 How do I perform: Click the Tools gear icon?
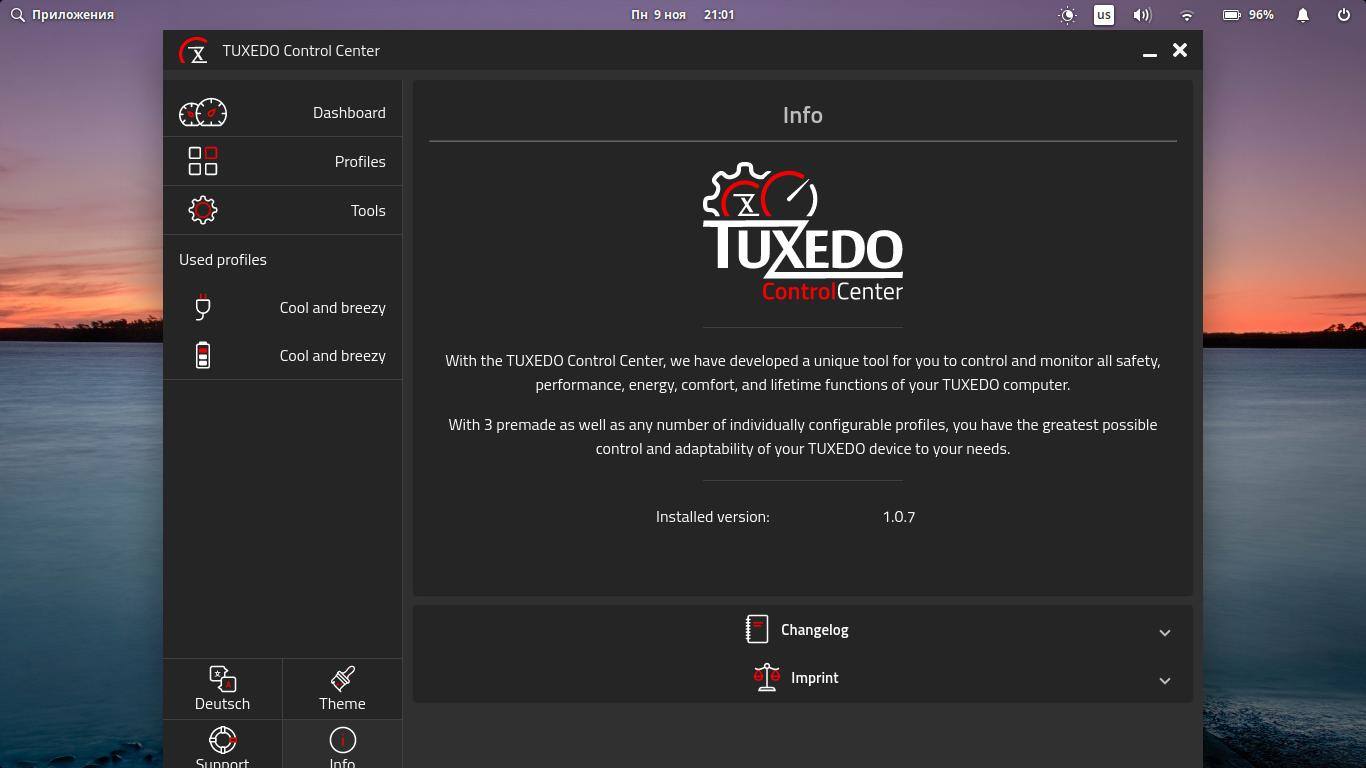pyautogui.click(x=203, y=210)
